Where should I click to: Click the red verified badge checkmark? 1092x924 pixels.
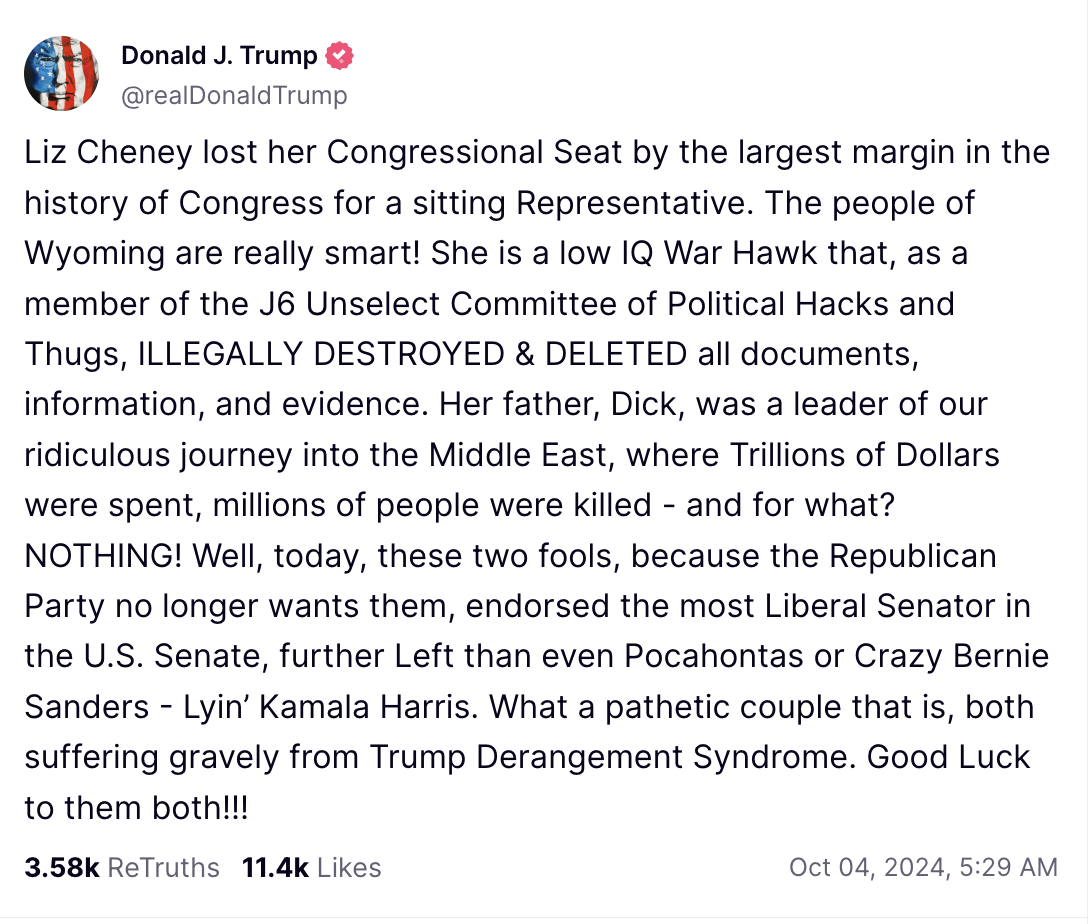point(341,56)
